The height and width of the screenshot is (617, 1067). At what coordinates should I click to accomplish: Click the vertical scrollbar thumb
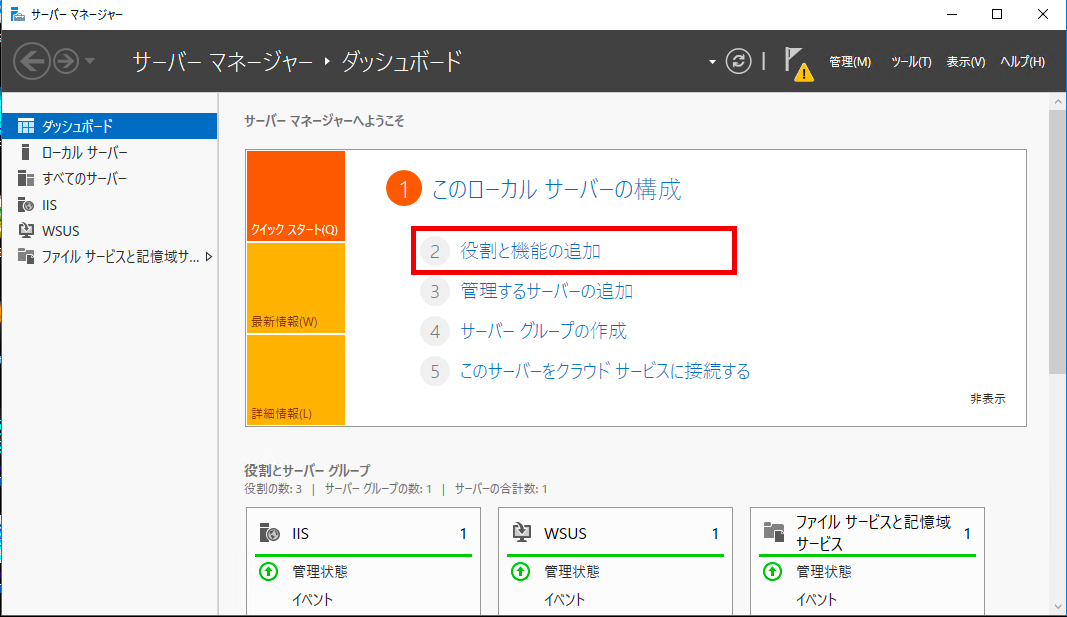point(1057,241)
